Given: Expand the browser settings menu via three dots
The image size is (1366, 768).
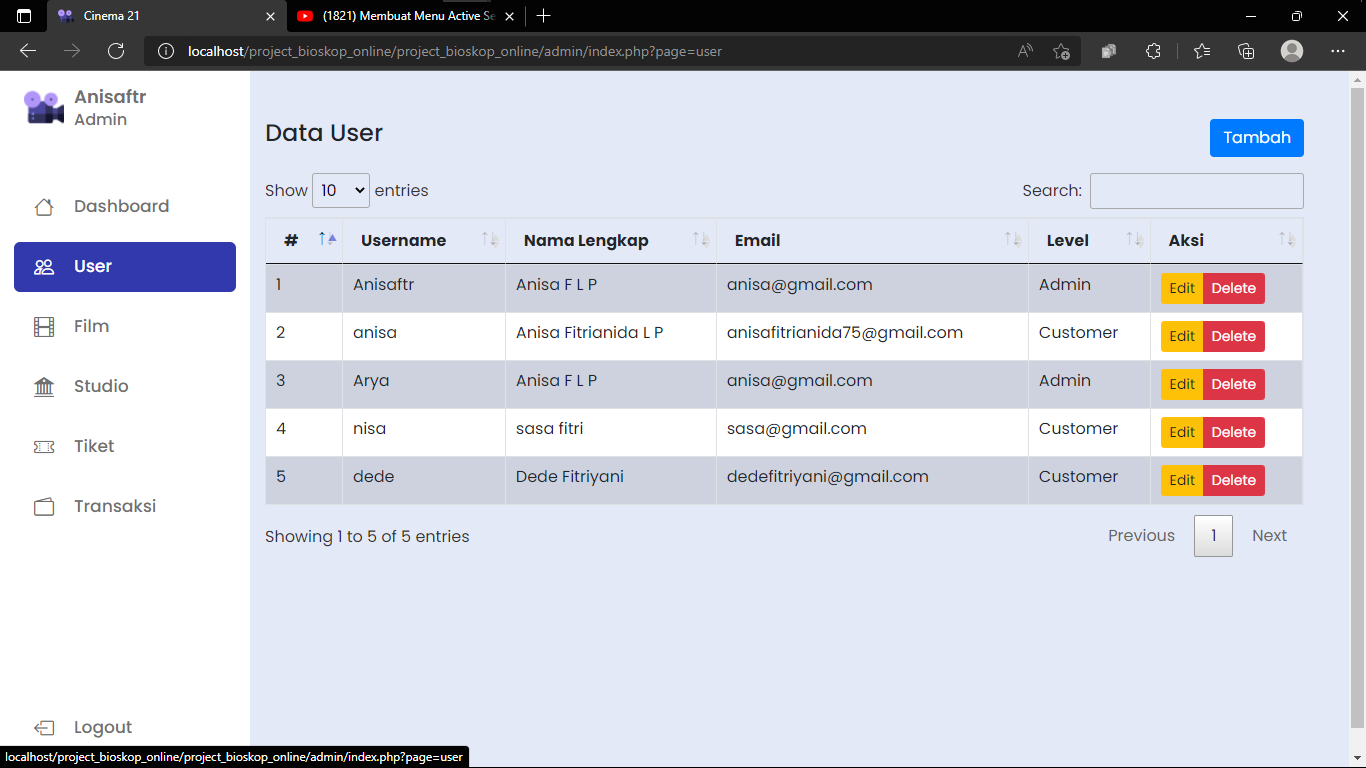Looking at the screenshot, I should [x=1337, y=51].
